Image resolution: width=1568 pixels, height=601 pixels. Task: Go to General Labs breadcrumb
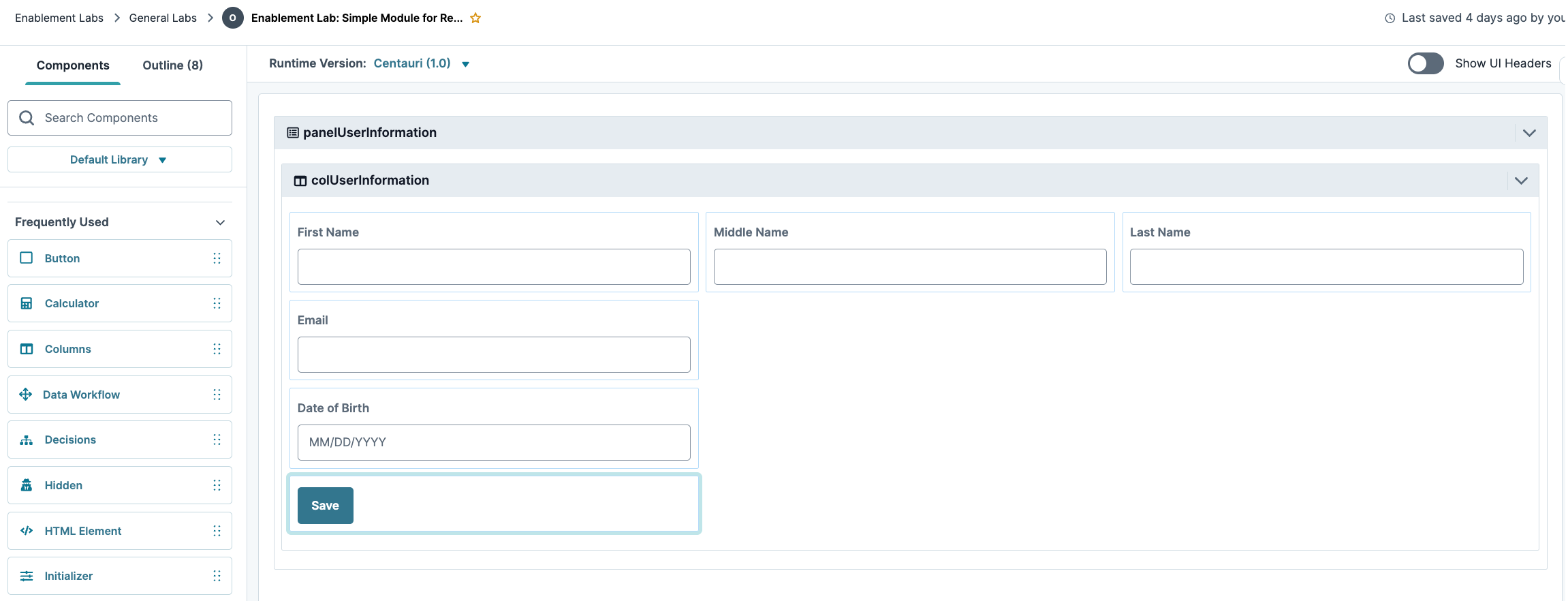[163, 18]
